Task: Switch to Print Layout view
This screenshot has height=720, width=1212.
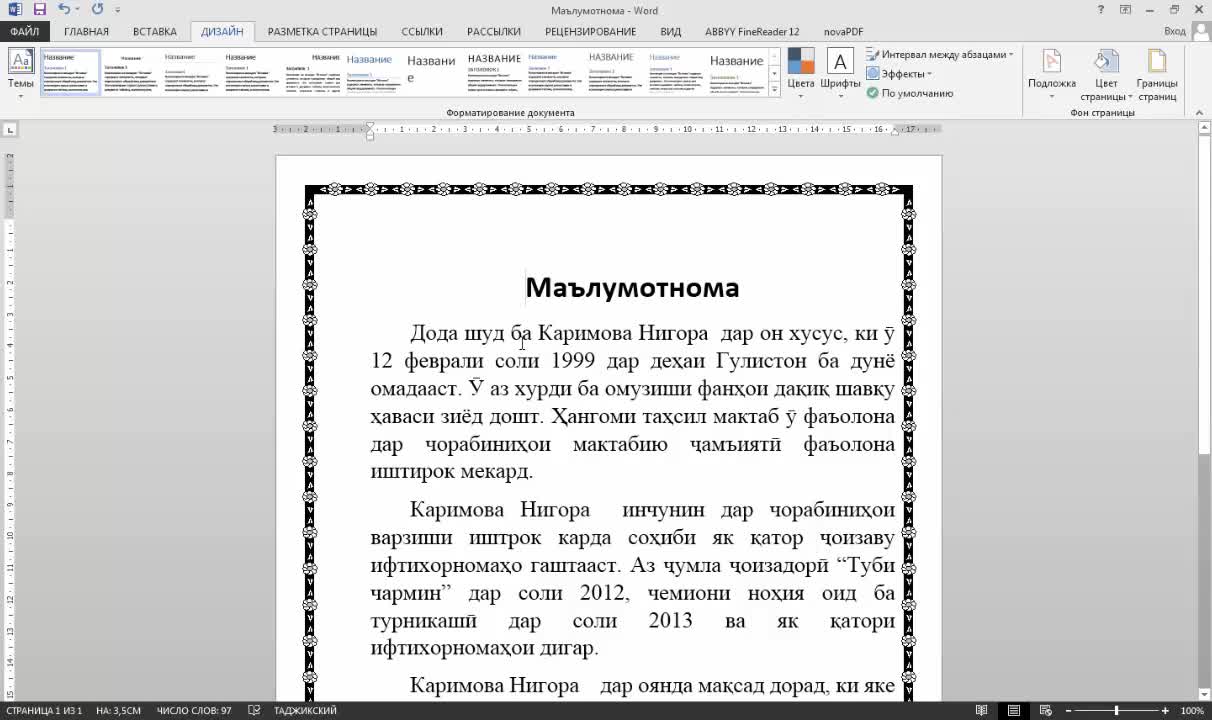Action: click(1013, 711)
